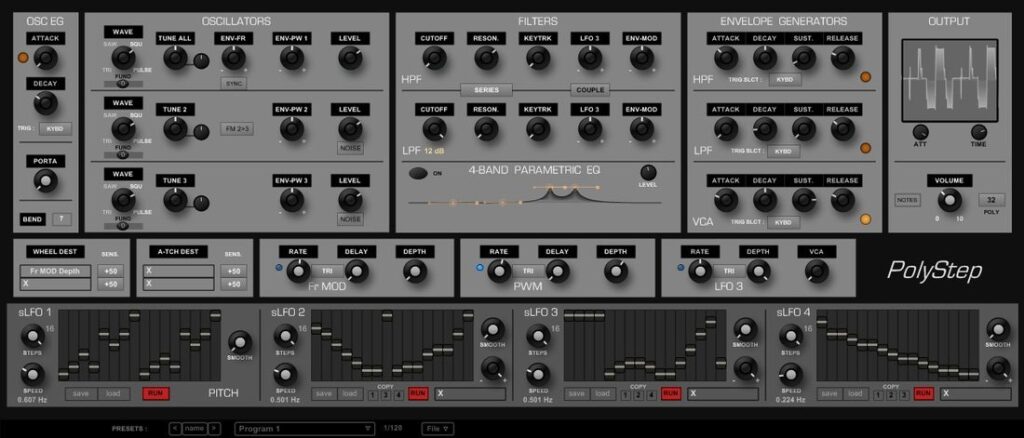
Task: Open the Program 1 preset dropdown
Action: click(x=304, y=428)
